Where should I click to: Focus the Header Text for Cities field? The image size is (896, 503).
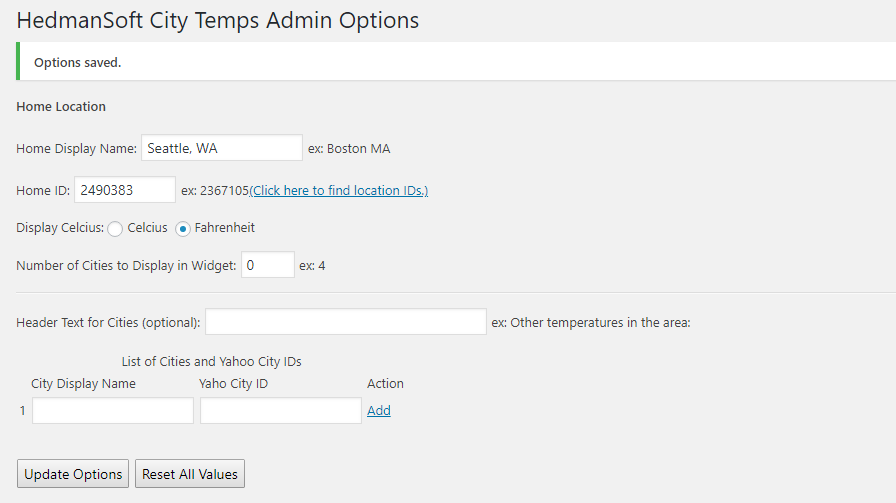click(346, 322)
